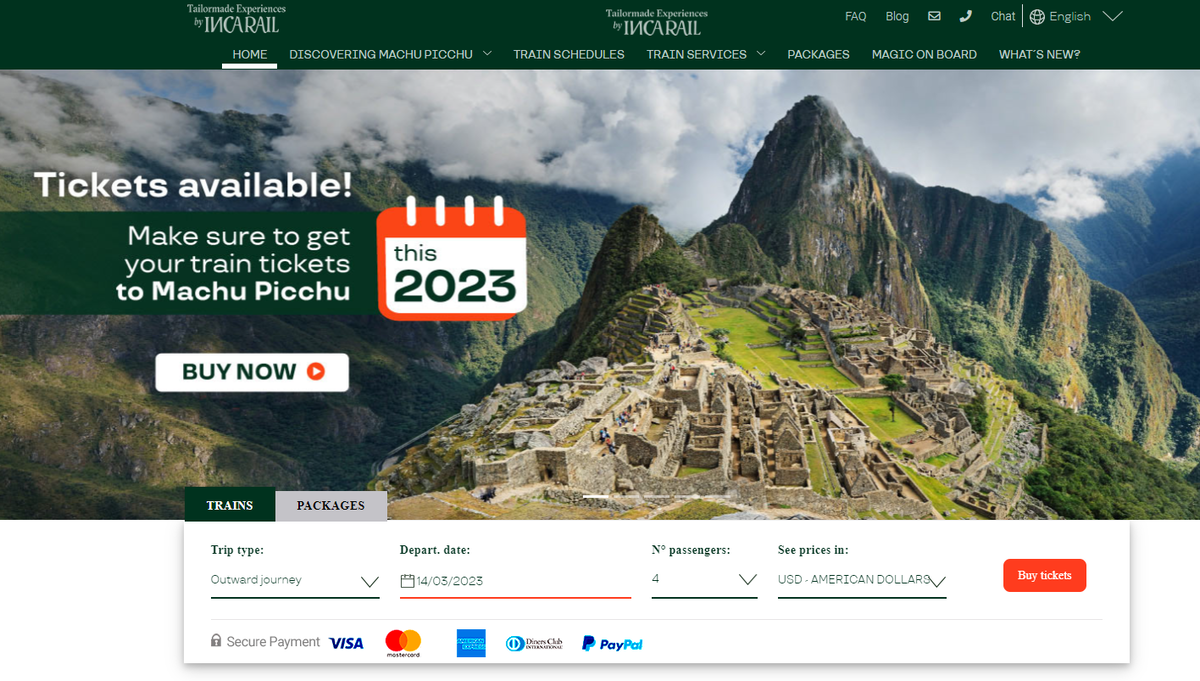Select the first carousel slide indicator
The image size is (1200, 681).
click(x=595, y=496)
